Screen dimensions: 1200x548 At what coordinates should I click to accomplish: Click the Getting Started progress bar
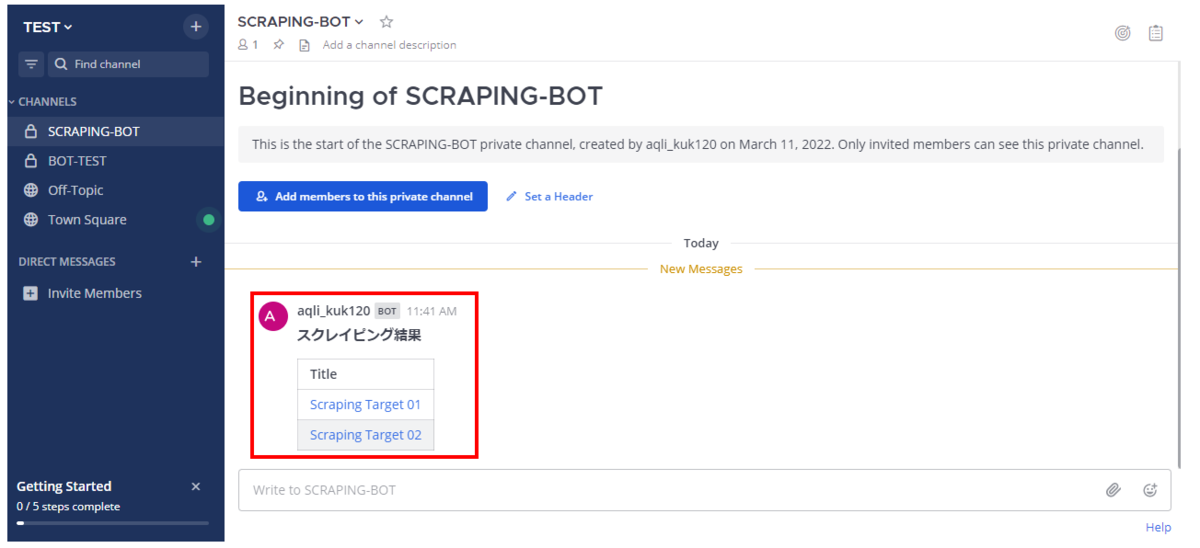coord(113,523)
